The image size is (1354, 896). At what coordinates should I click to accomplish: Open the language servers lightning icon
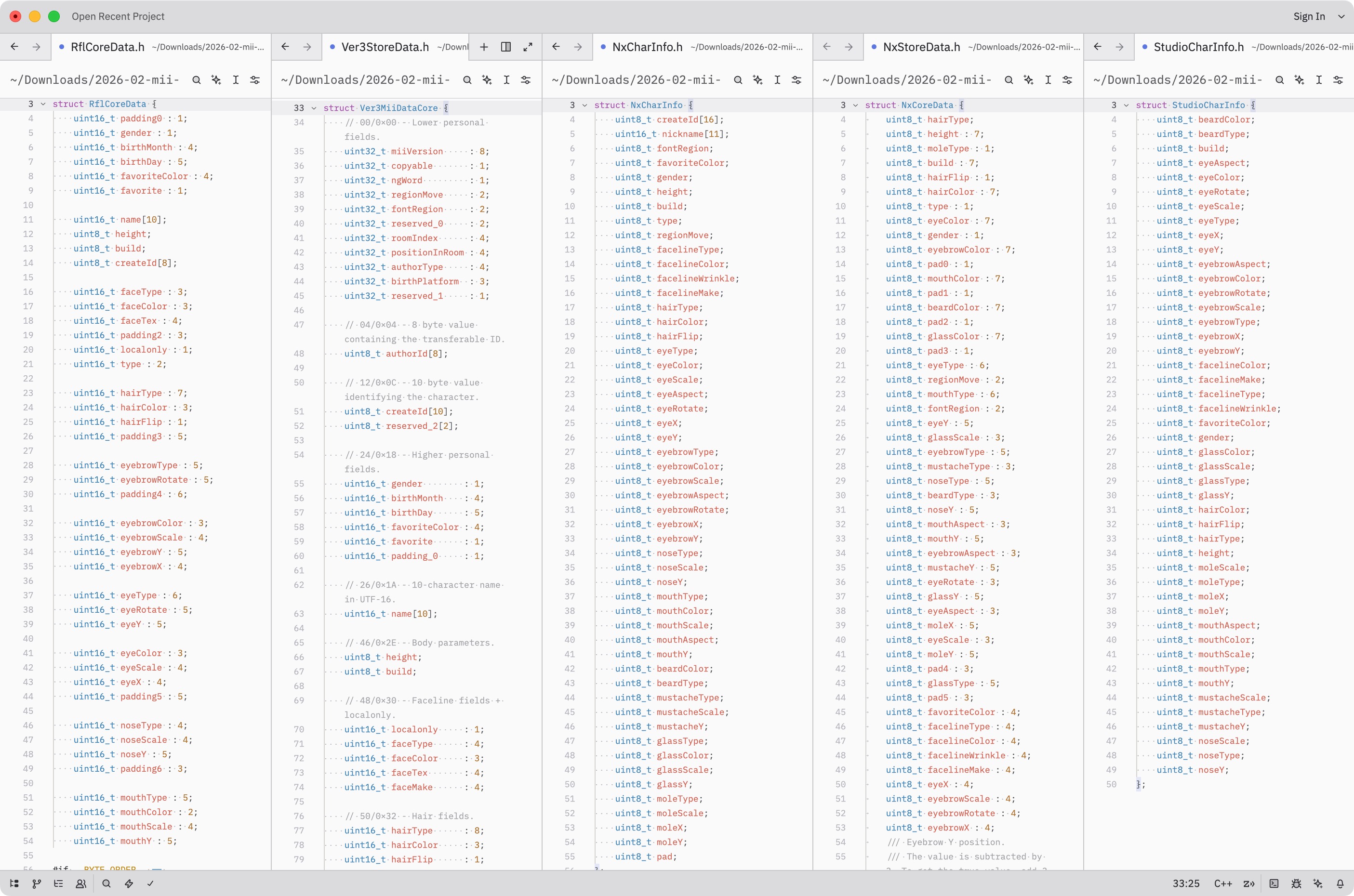129,883
